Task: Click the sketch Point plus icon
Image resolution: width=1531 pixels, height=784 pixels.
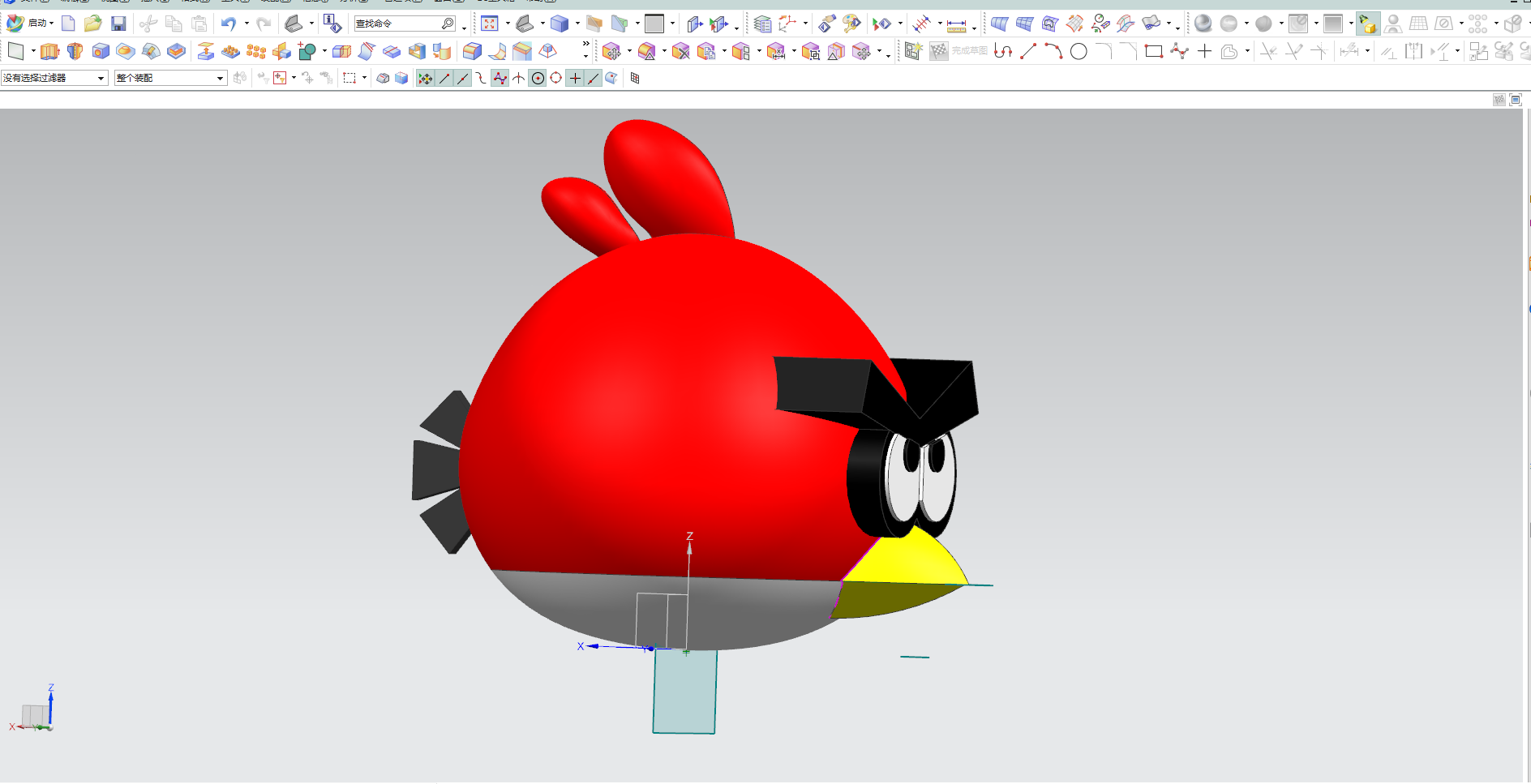Action: (1204, 52)
